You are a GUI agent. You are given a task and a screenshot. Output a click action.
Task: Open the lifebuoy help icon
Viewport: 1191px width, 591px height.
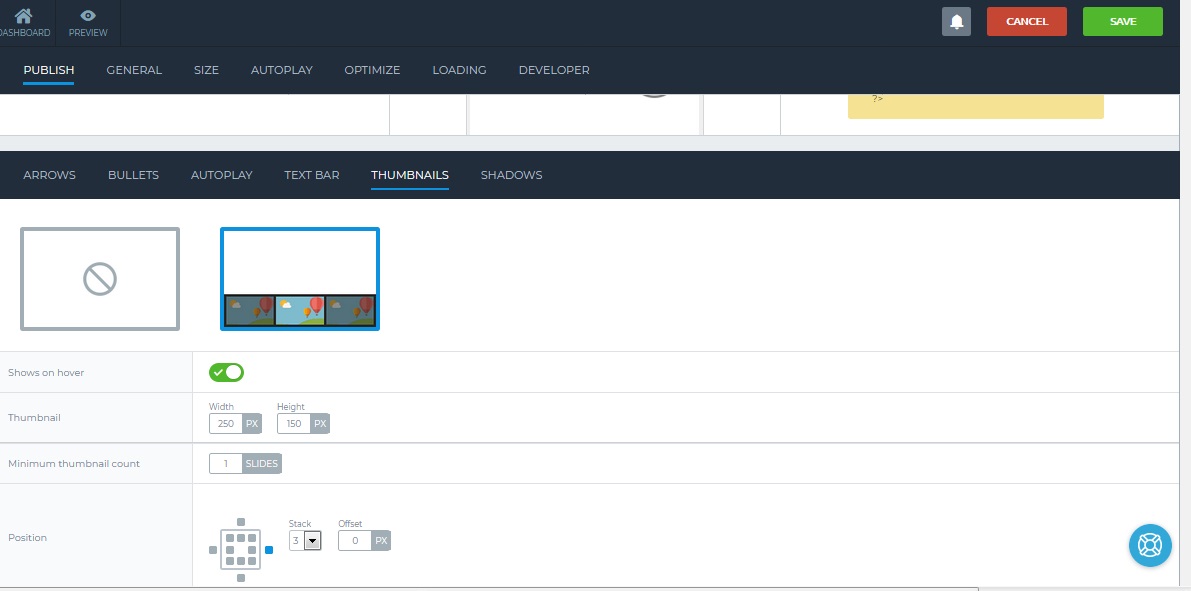tap(1150, 545)
